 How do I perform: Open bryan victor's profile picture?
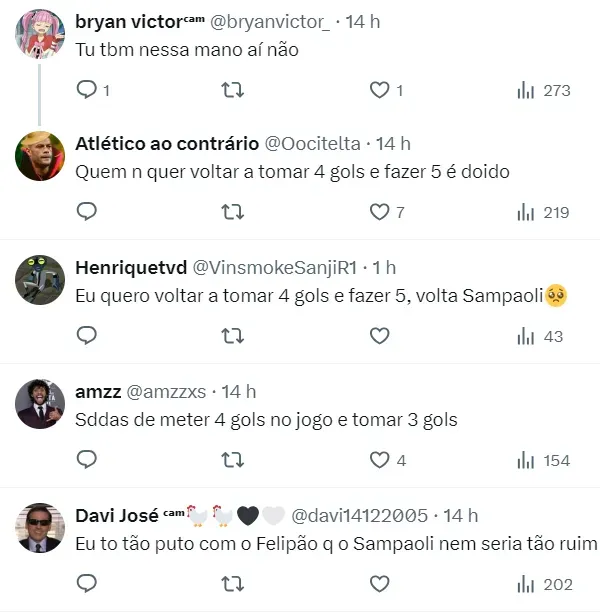pyautogui.click(x=41, y=34)
